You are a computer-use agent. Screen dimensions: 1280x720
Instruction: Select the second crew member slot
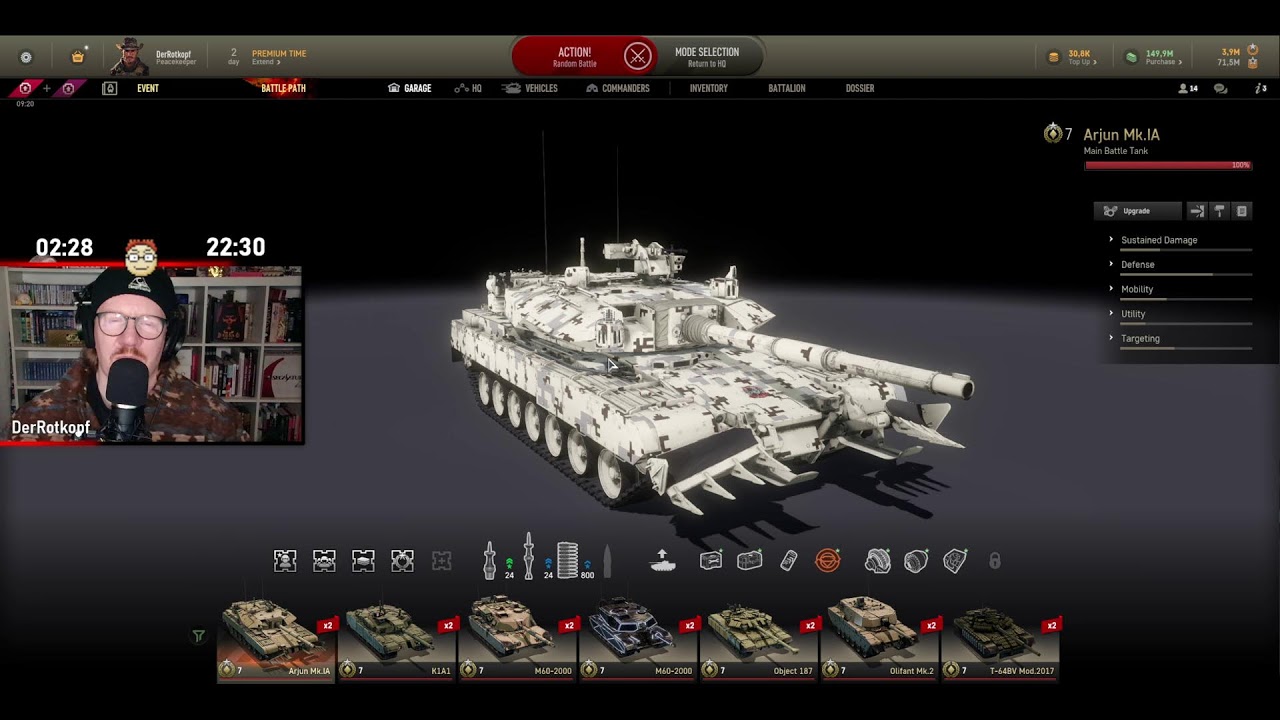coord(324,561)
